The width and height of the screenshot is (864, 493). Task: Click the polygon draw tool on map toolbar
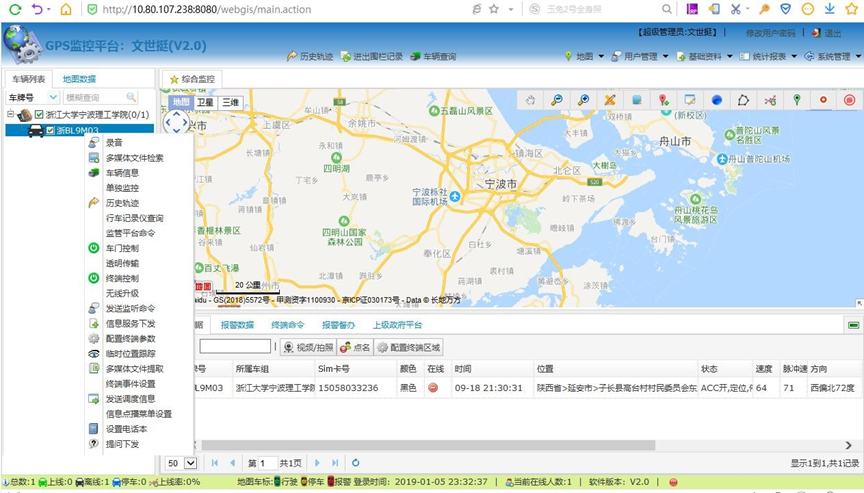pos(743,100)
